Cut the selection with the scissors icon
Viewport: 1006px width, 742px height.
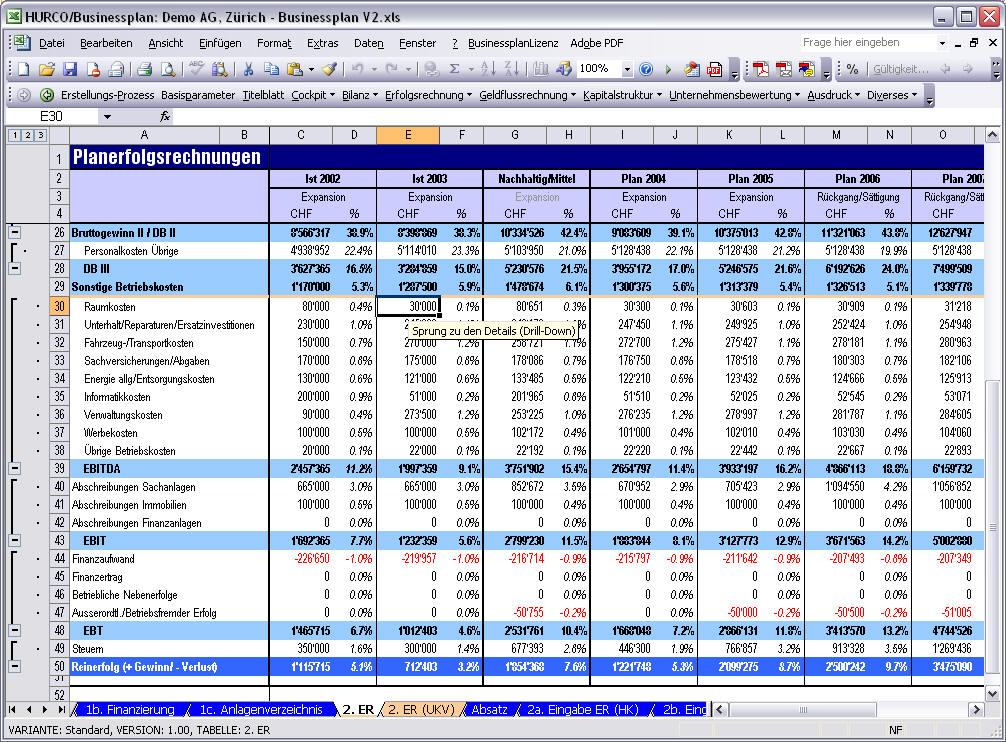248,69
